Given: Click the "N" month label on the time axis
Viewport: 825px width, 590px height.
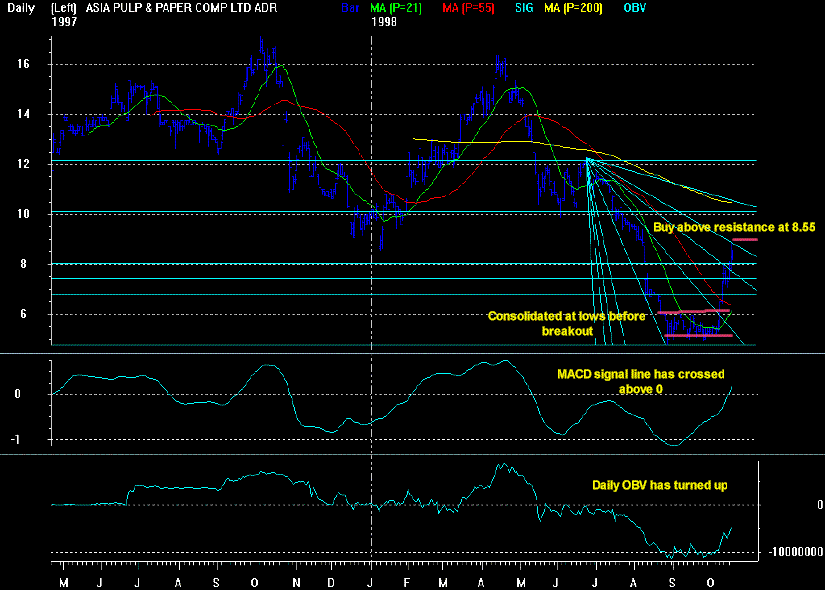Looking at the screenshot, I should (x=296, y=583).
